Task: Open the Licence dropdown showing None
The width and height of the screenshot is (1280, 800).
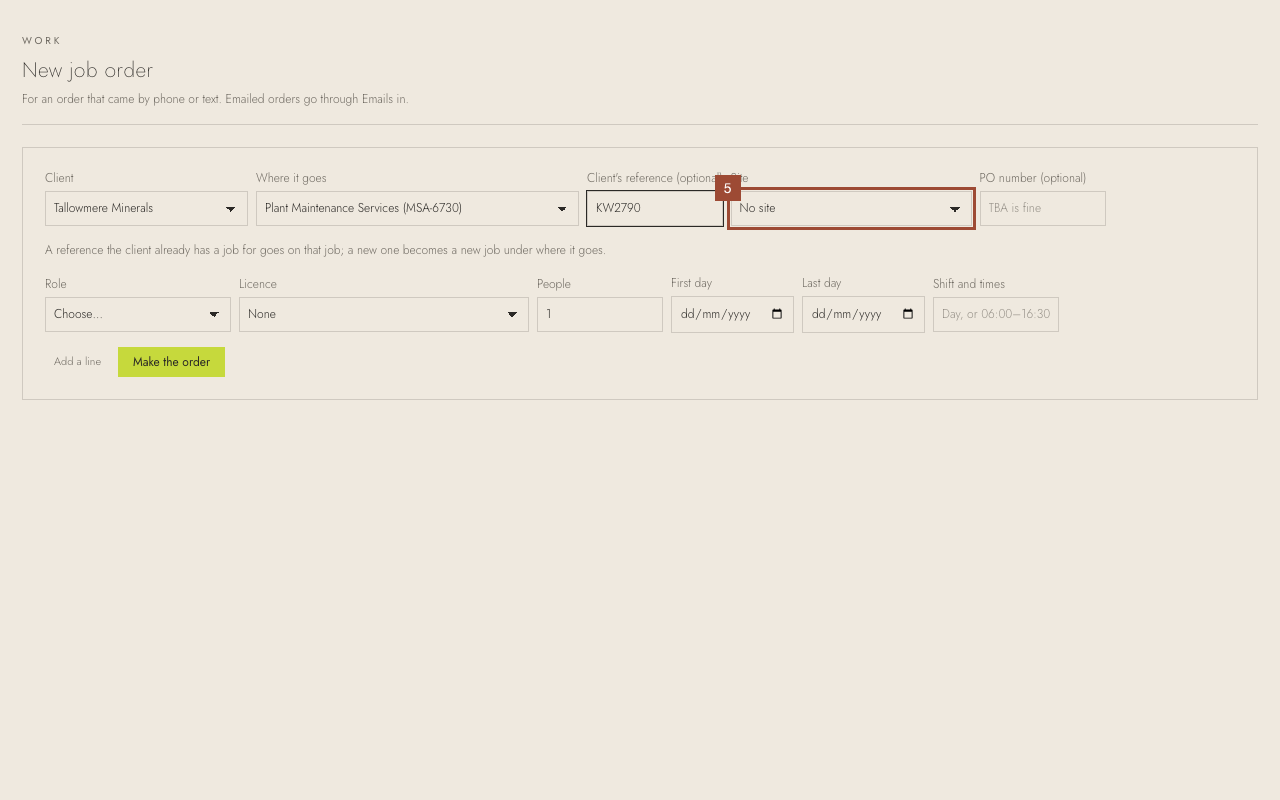Action: click(384, 314)
